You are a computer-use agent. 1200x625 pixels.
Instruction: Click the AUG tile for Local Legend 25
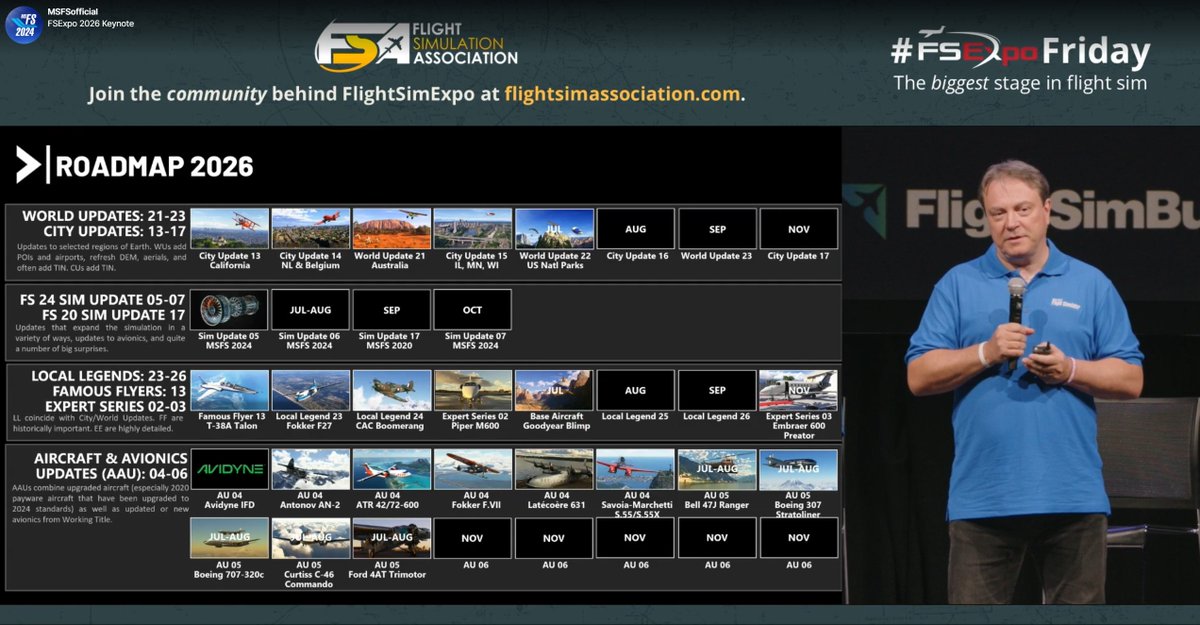[x=636, y=390]
